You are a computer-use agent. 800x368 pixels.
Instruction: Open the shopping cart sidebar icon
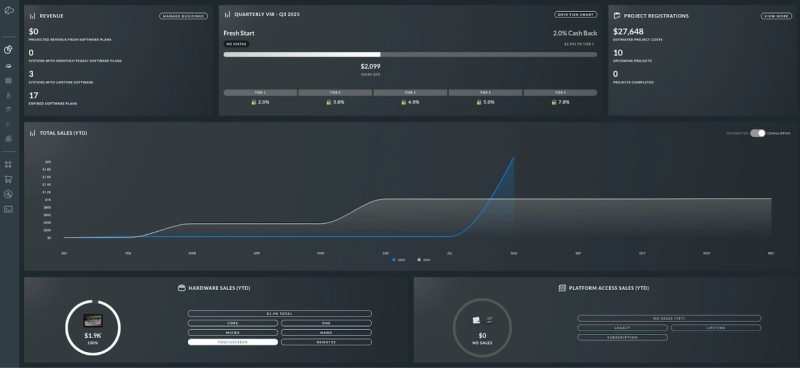(8, 179)
